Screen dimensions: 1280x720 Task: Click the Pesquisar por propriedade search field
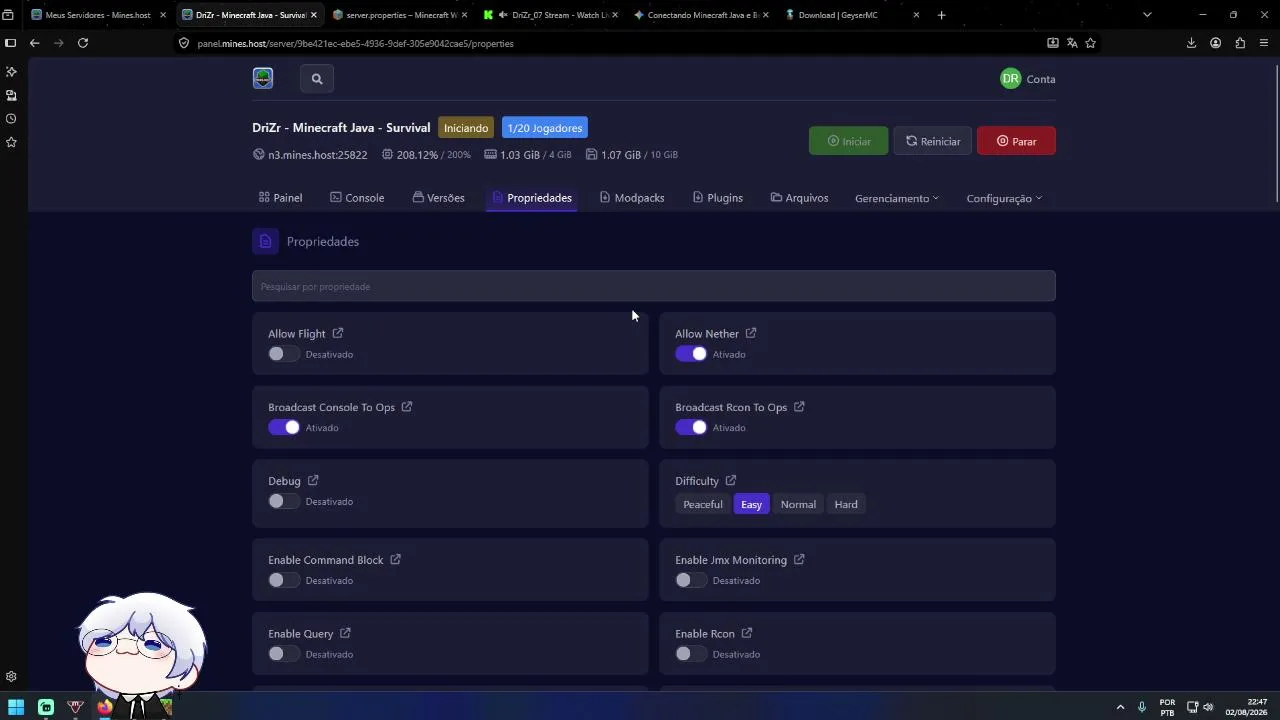[654, 286]
